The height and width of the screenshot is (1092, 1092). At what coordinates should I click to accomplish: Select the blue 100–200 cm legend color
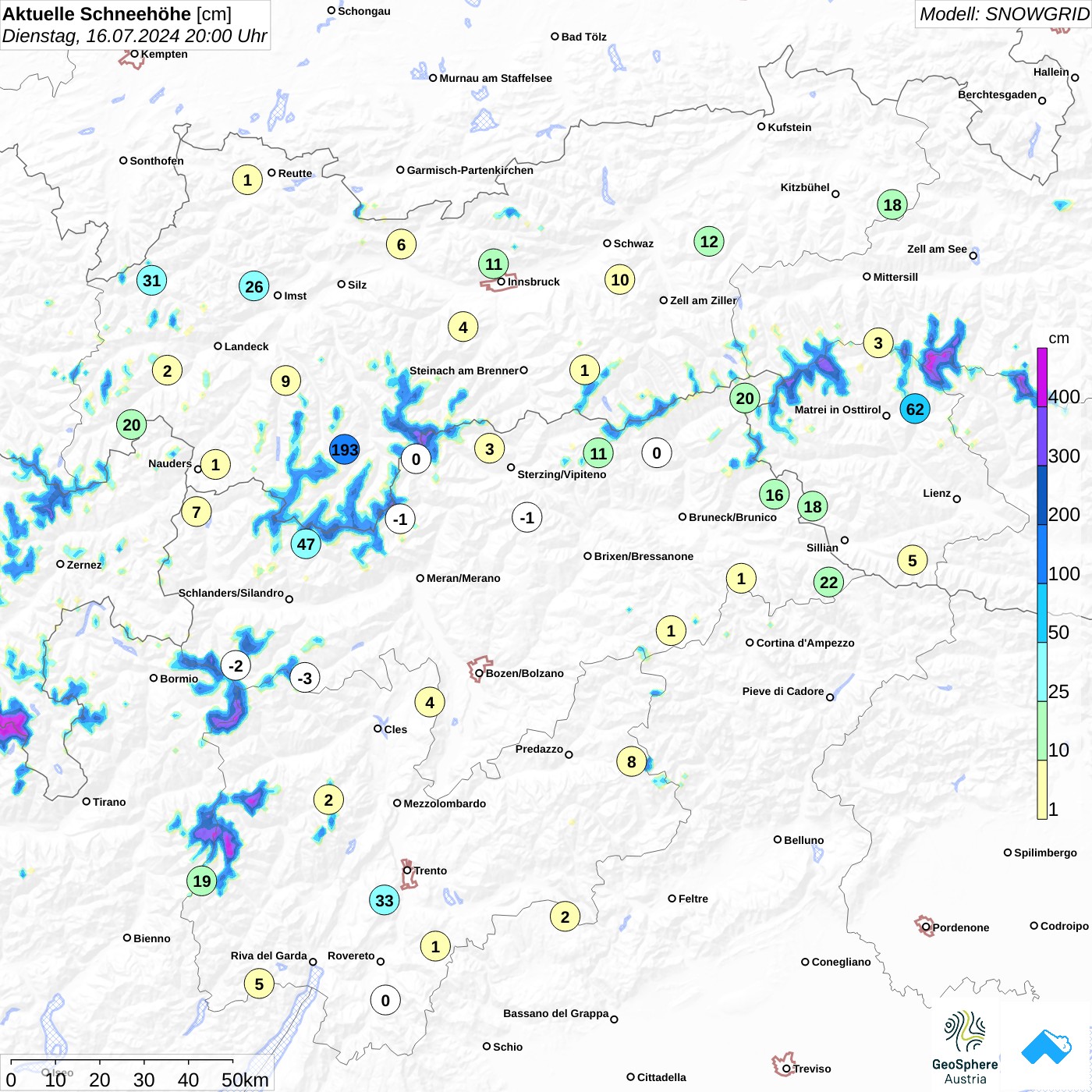click(x=1042, y=554)
